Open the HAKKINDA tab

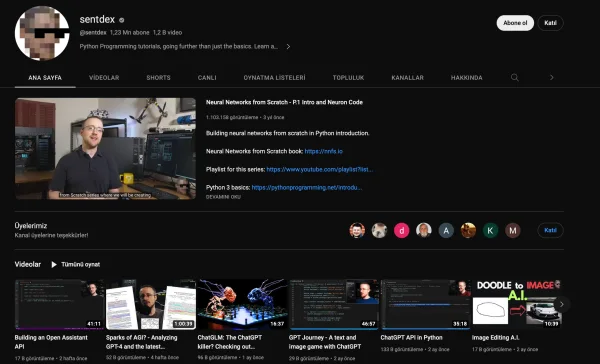point(466,78)
